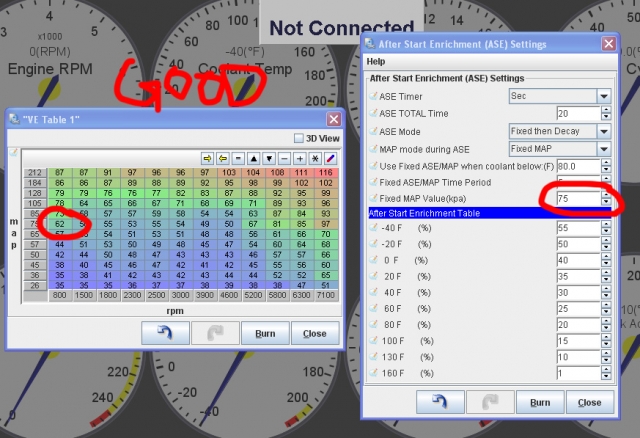Click Burn in VE Table 1 window

point(265,333)
